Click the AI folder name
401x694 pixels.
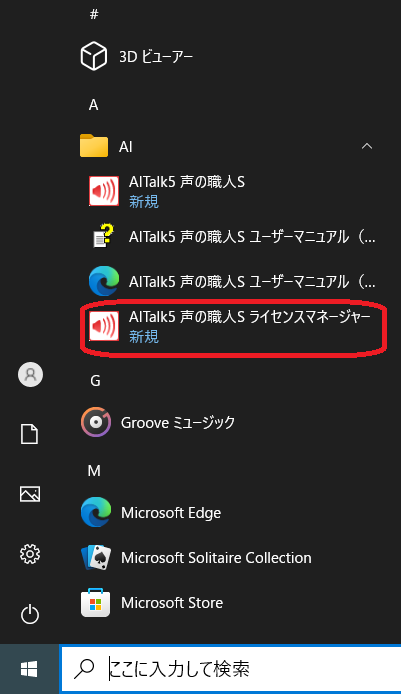tap(126, 147)
